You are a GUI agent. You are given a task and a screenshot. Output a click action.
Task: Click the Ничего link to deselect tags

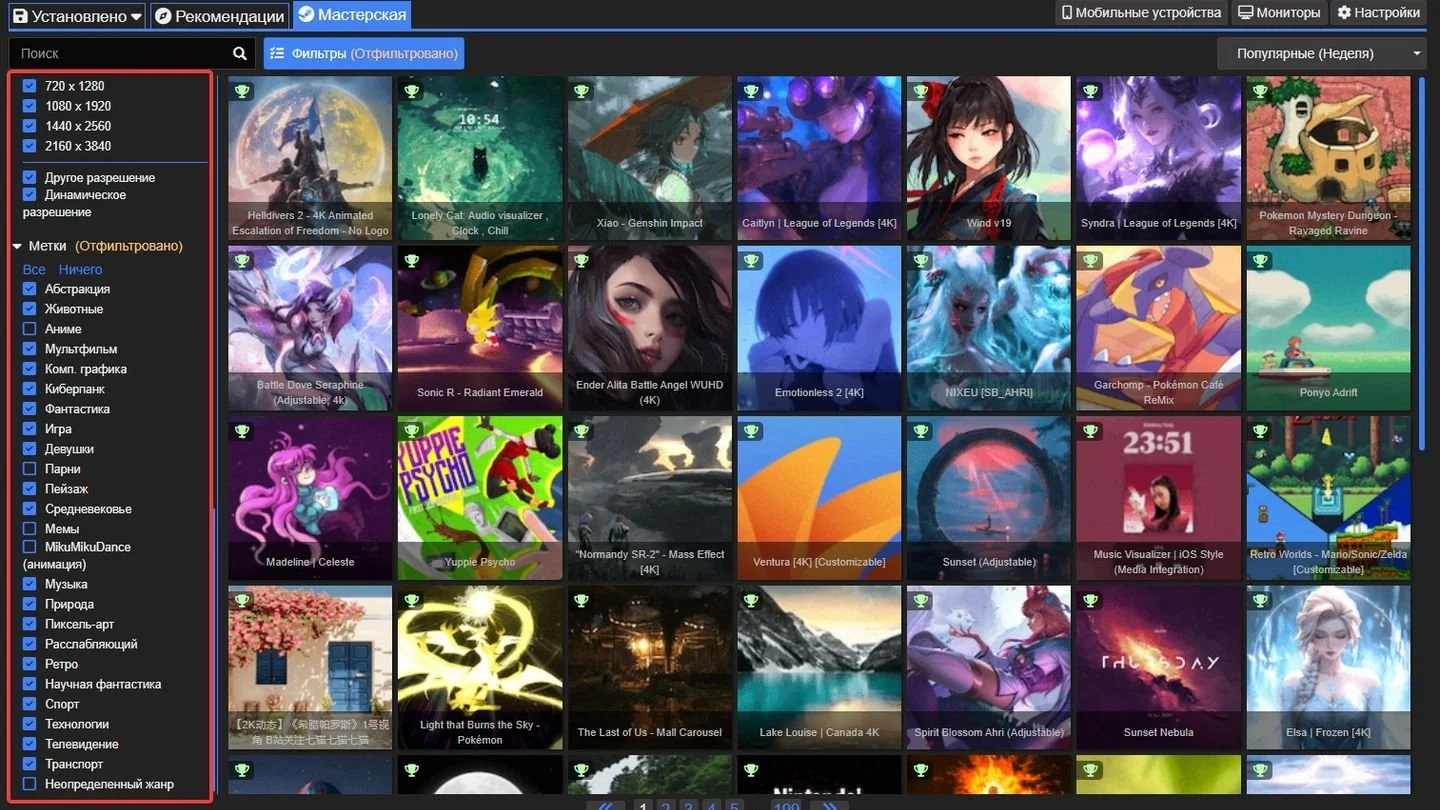click(x=80, y=269)
